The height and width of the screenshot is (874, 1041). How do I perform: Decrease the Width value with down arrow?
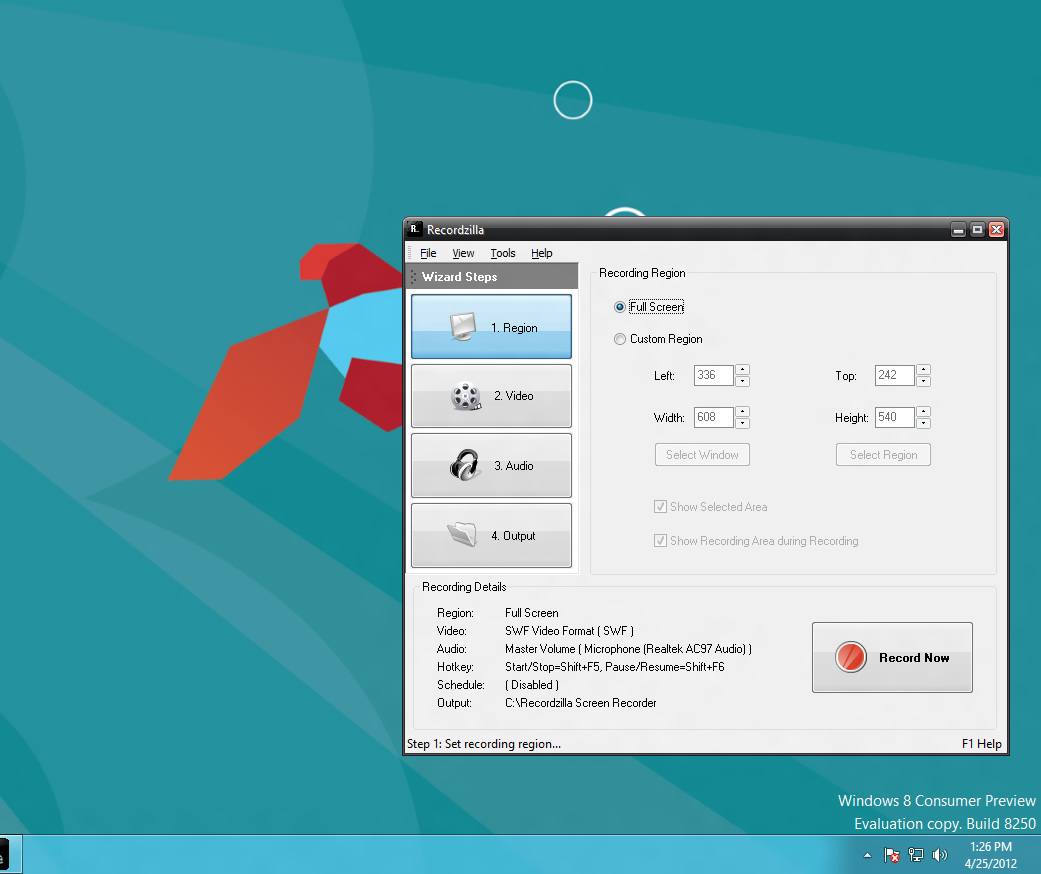tap(743, 423)
